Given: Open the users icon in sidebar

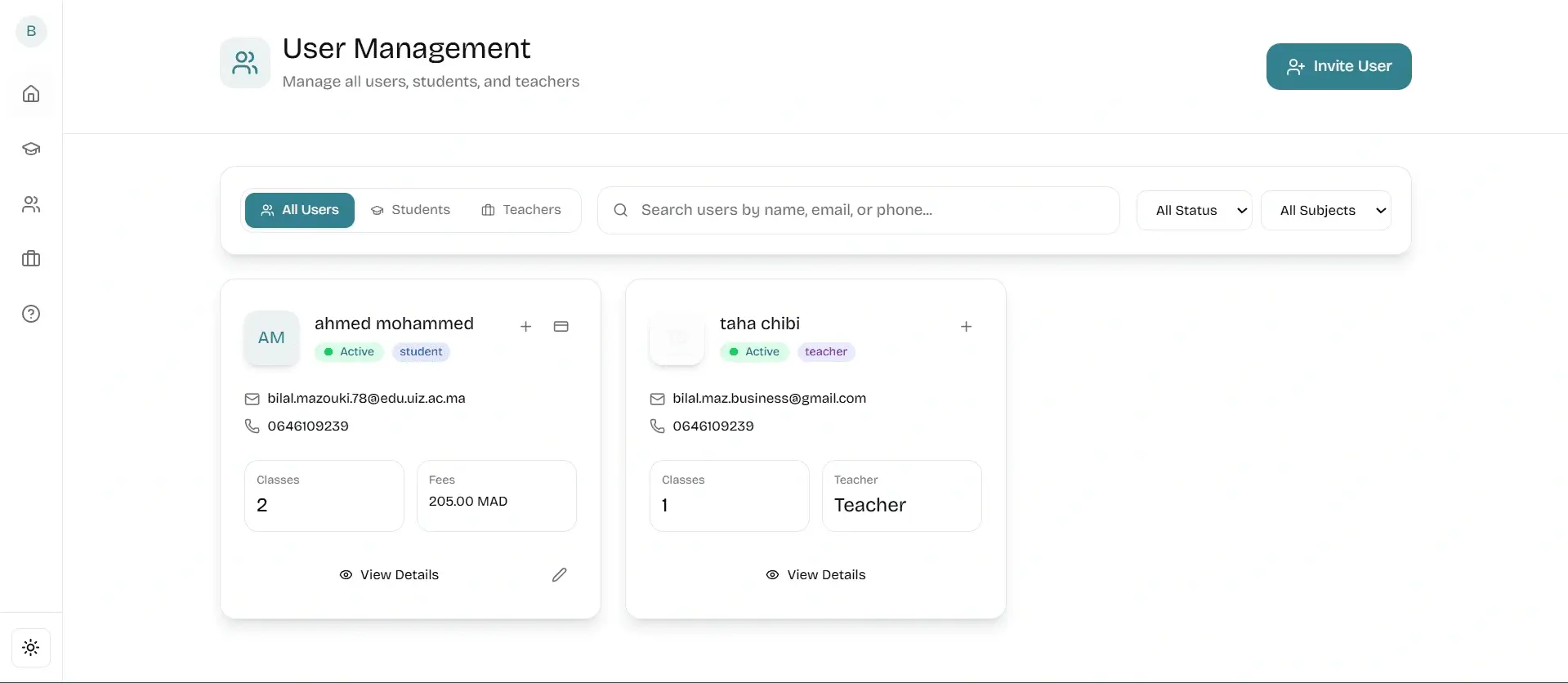Looking at the screenshot, I should [31, 204].
